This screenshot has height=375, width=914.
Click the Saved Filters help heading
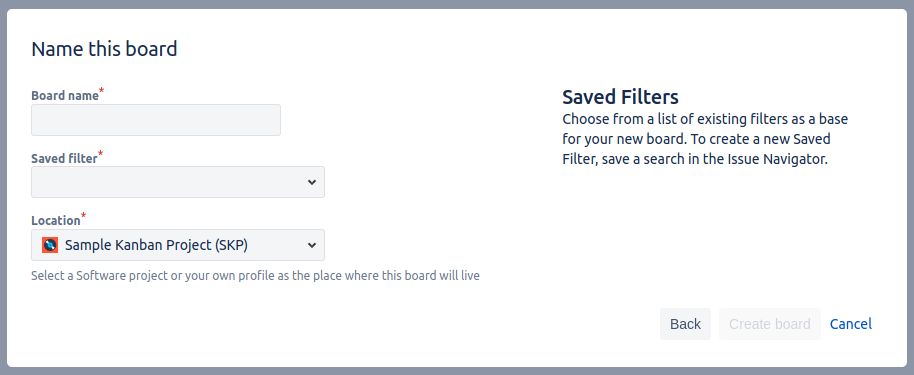[x=620, y=96]
